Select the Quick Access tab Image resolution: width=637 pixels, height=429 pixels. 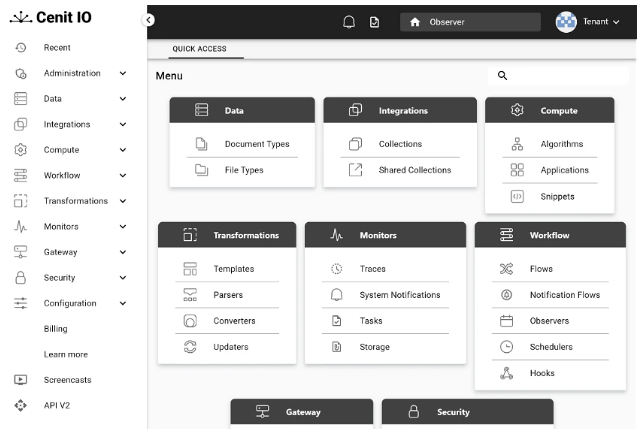(x=199, y=49)
